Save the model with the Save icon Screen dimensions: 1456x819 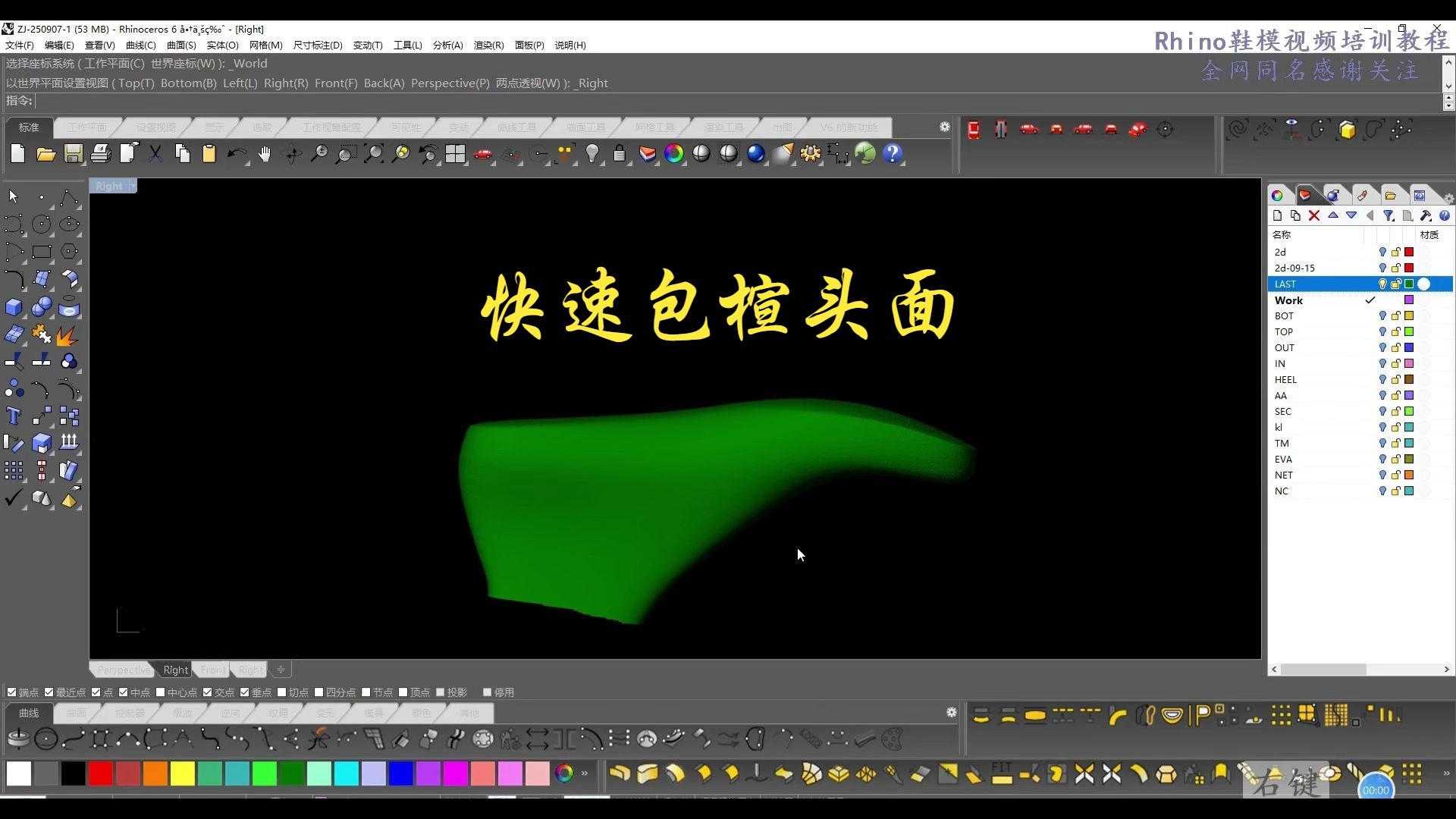[73, 154]
